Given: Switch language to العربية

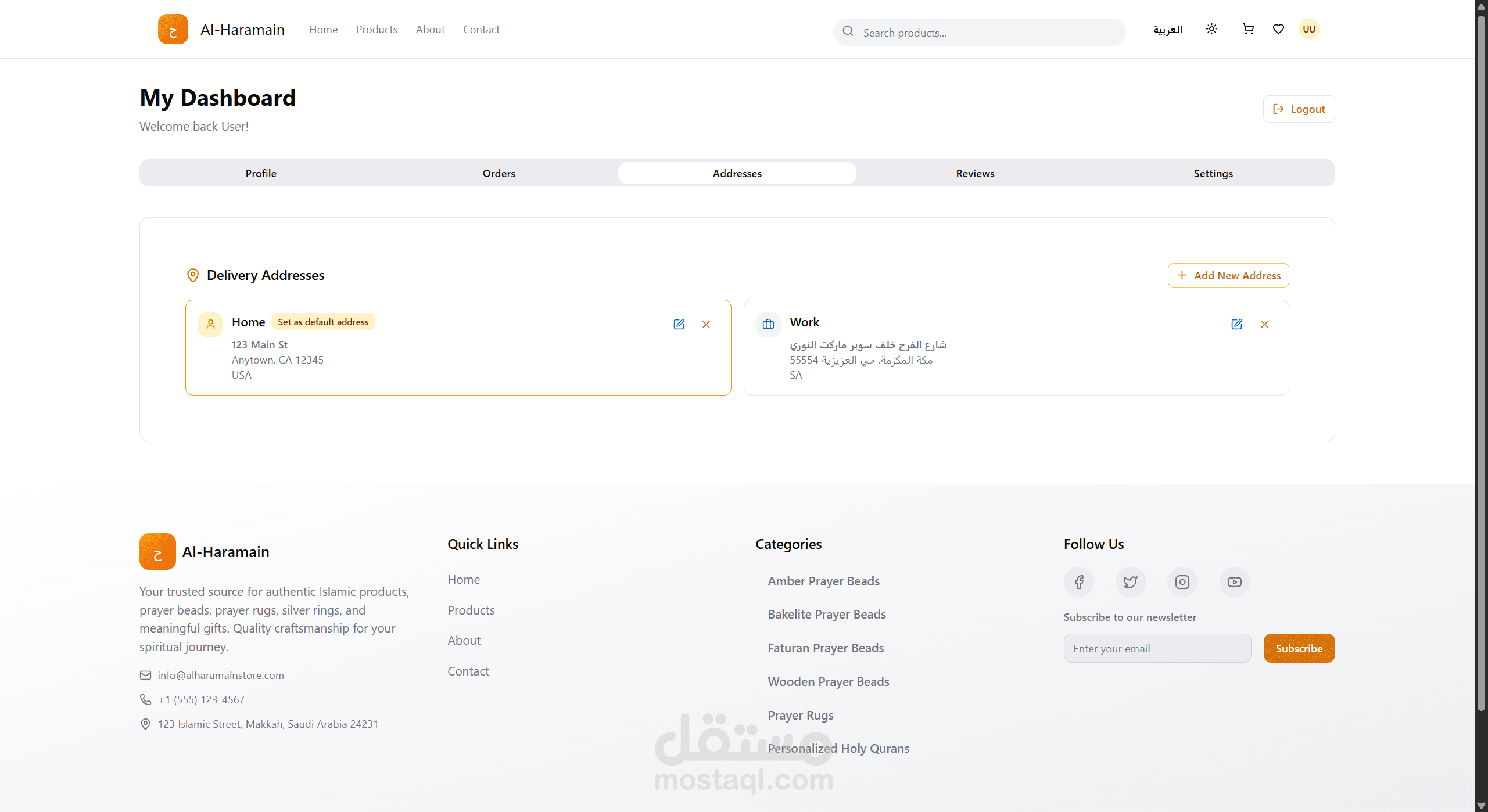Looking at the screenshot, I should point(1167,30).
